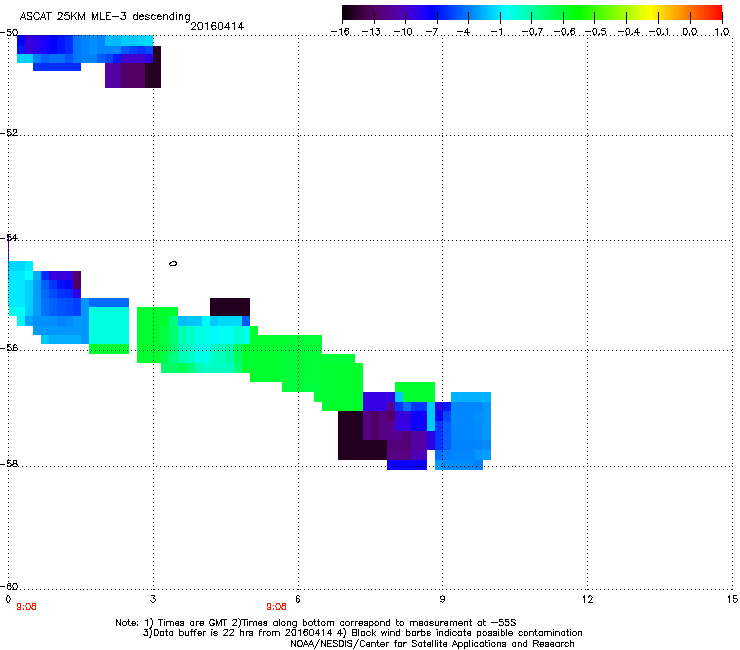Click the small "0" contour mark in the plot

click(x=173, y=263)
